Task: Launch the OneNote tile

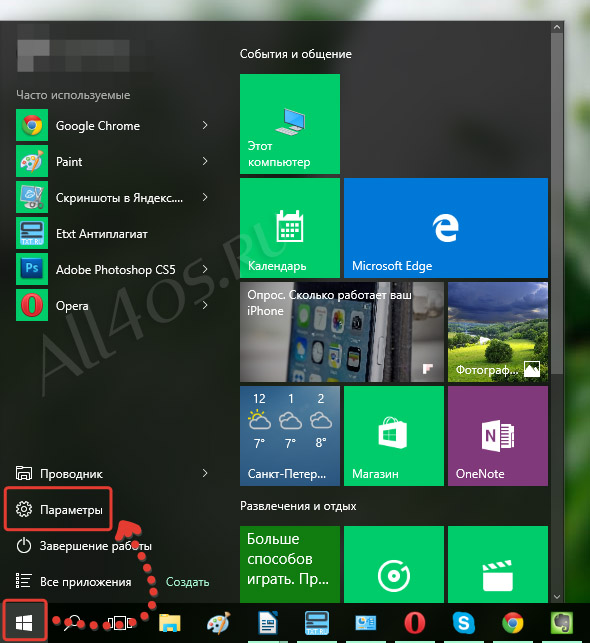Action: (498, 436)
